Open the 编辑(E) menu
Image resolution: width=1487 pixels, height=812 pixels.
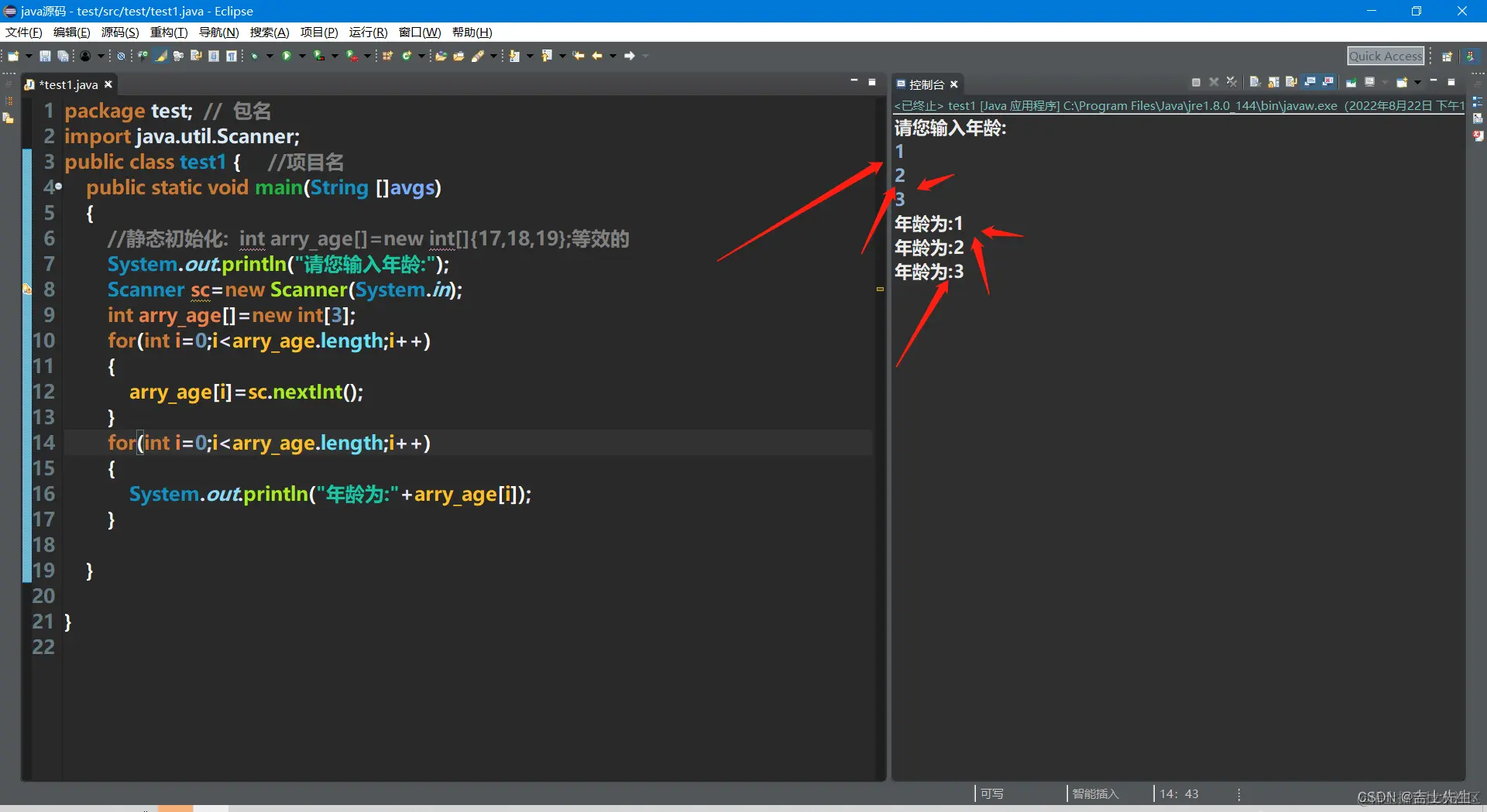[72, 33]
